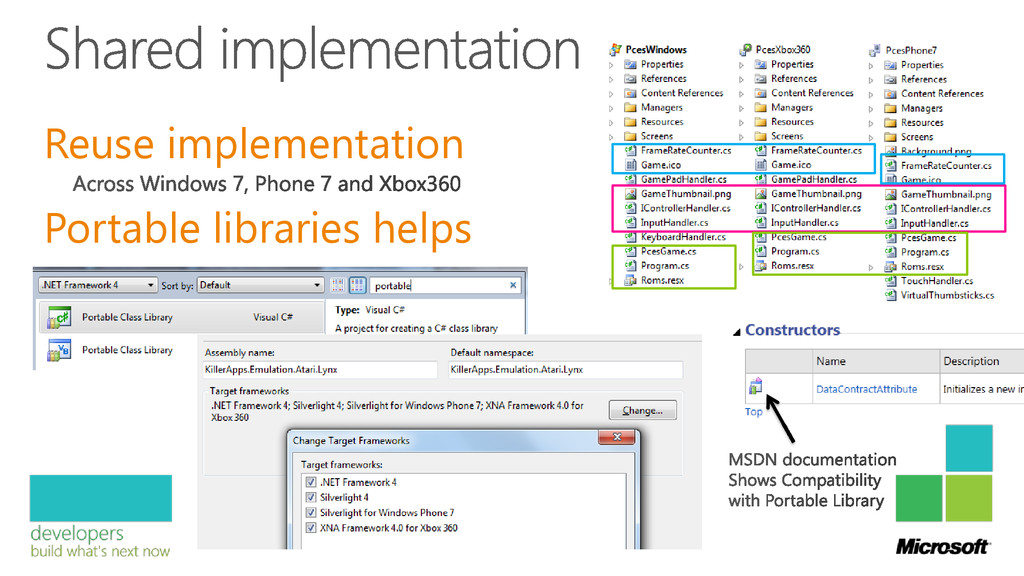Open the Sort by Default dropdown
The image size is (1024, 576).
261,285
